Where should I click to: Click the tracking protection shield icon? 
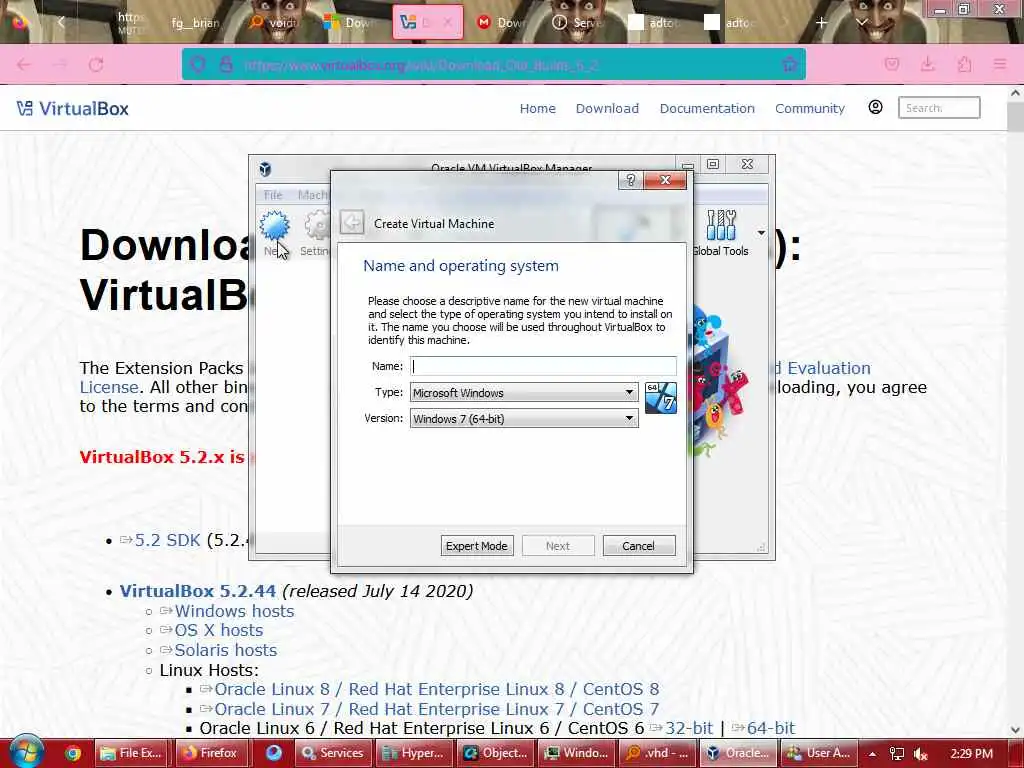(198, 65)
